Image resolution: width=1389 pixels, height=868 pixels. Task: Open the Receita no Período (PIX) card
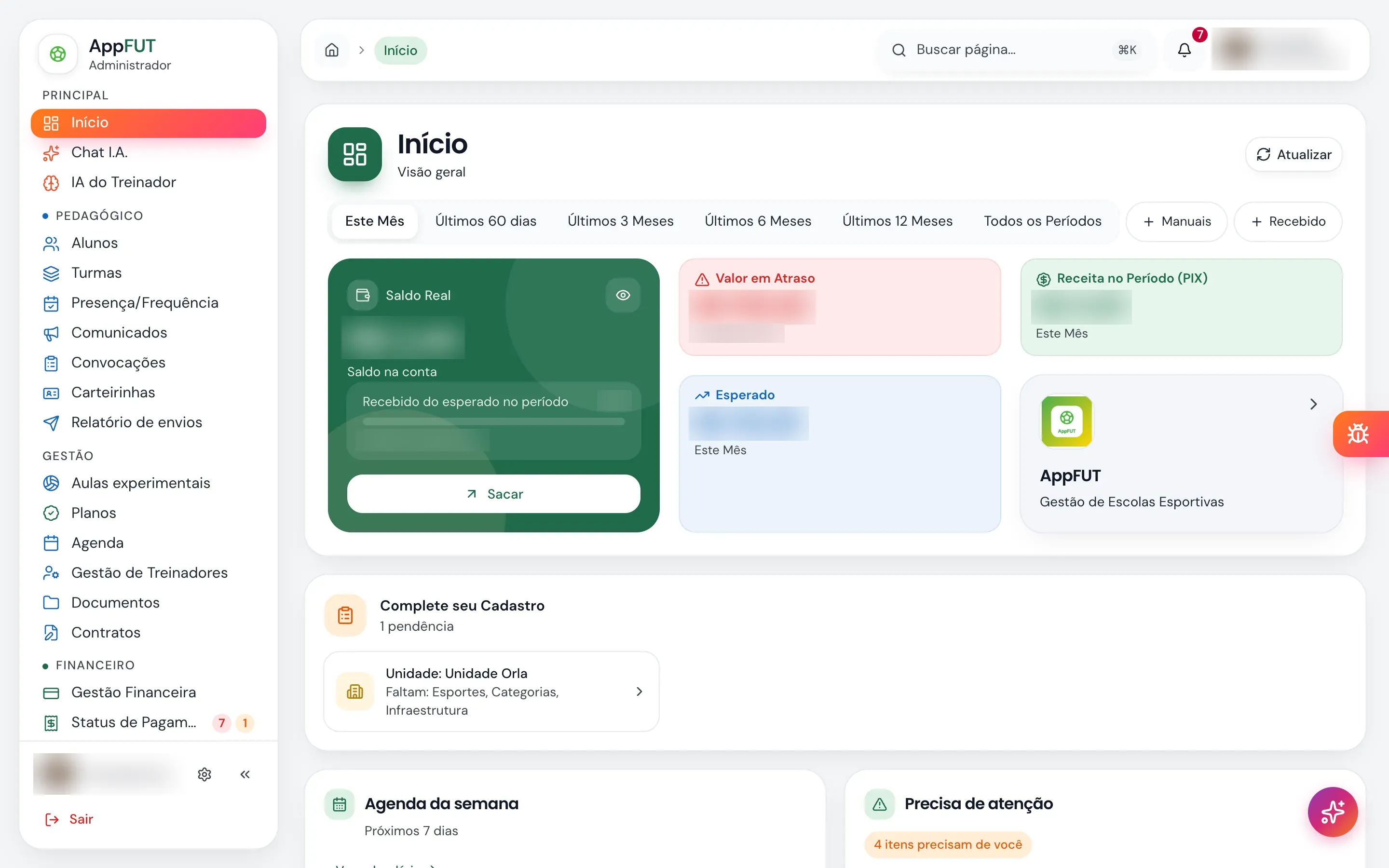(x=1181, y=307)
